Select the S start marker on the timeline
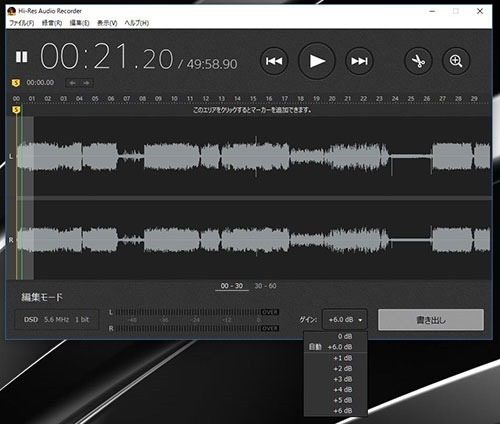 click(16, 110)
